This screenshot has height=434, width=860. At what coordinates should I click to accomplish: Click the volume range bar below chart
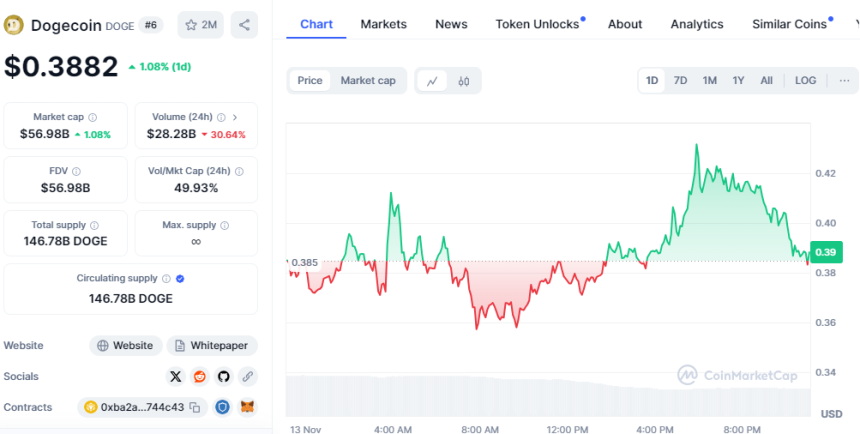(548, 397)
